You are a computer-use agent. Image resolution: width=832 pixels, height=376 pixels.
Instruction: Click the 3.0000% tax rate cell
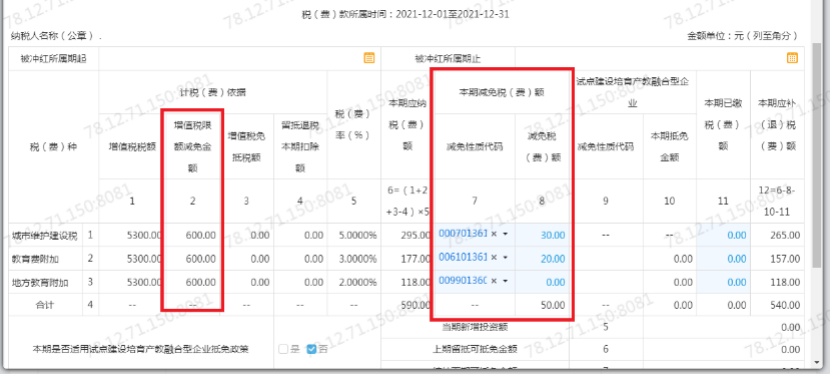(357, 258)
